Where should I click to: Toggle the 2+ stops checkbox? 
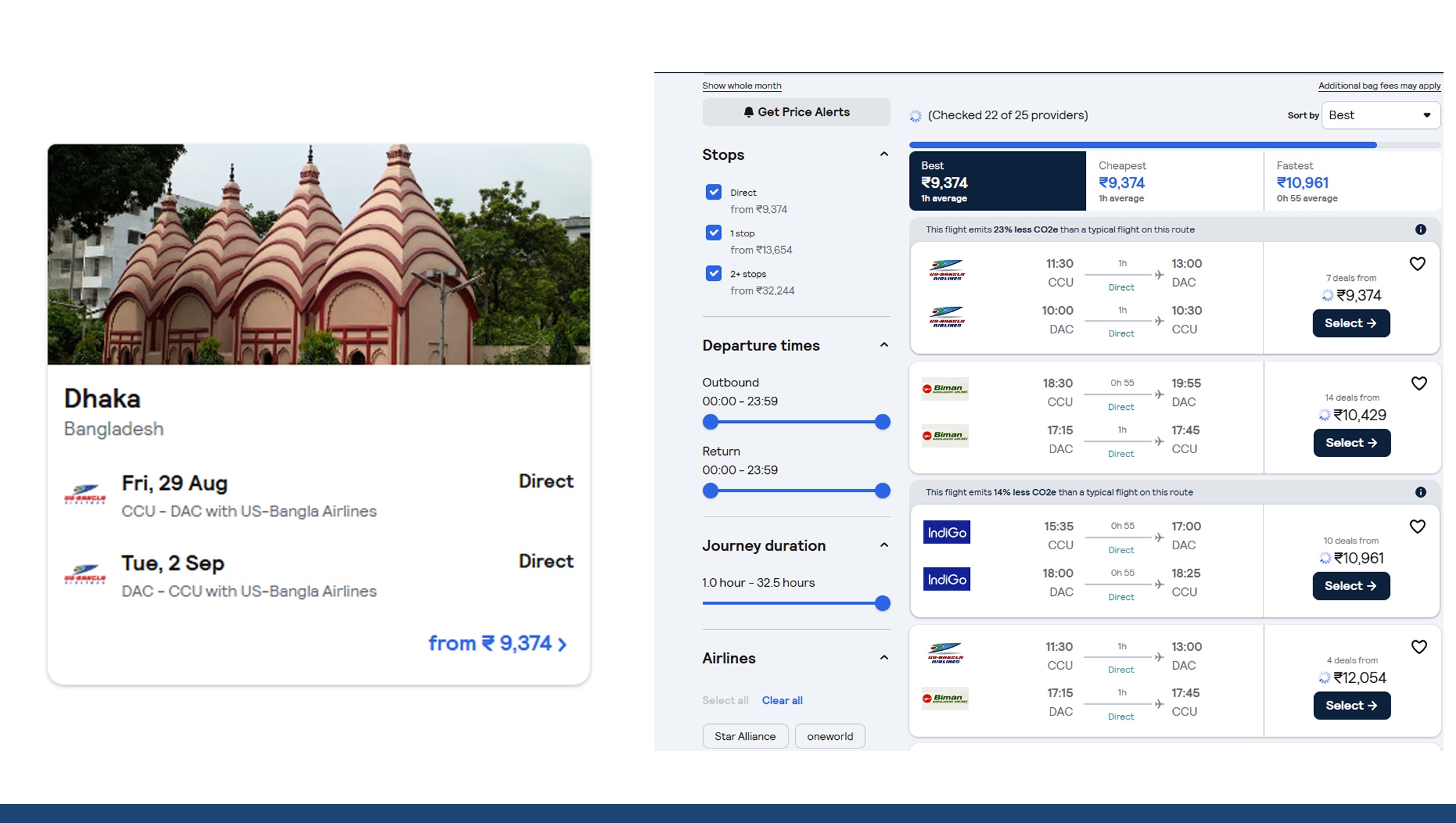pos(713,273)
